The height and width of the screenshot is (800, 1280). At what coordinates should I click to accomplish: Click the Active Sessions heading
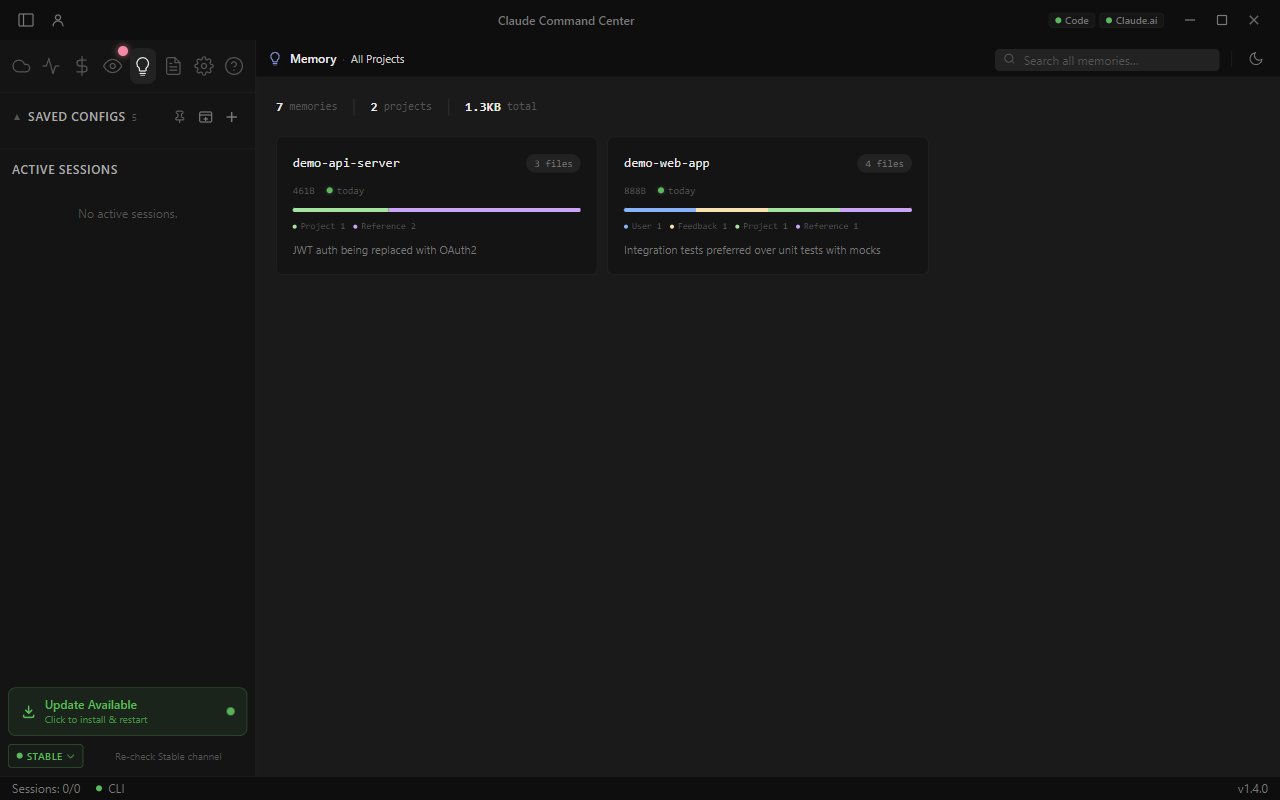pyautogui.click(x=65, y=170)
